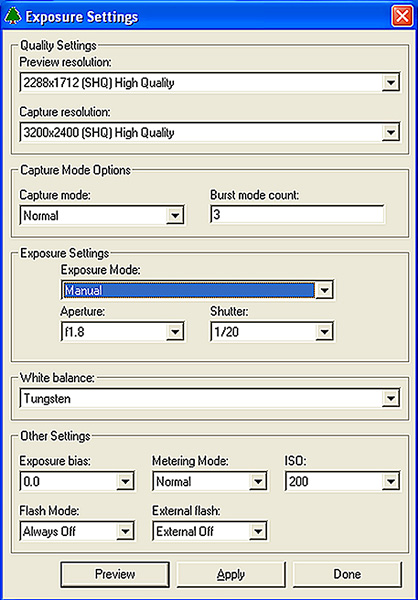The width and height of the screenshot is (418, 600).
Task: Expand the Capture mode dropdown
Action: click(175, 216)
